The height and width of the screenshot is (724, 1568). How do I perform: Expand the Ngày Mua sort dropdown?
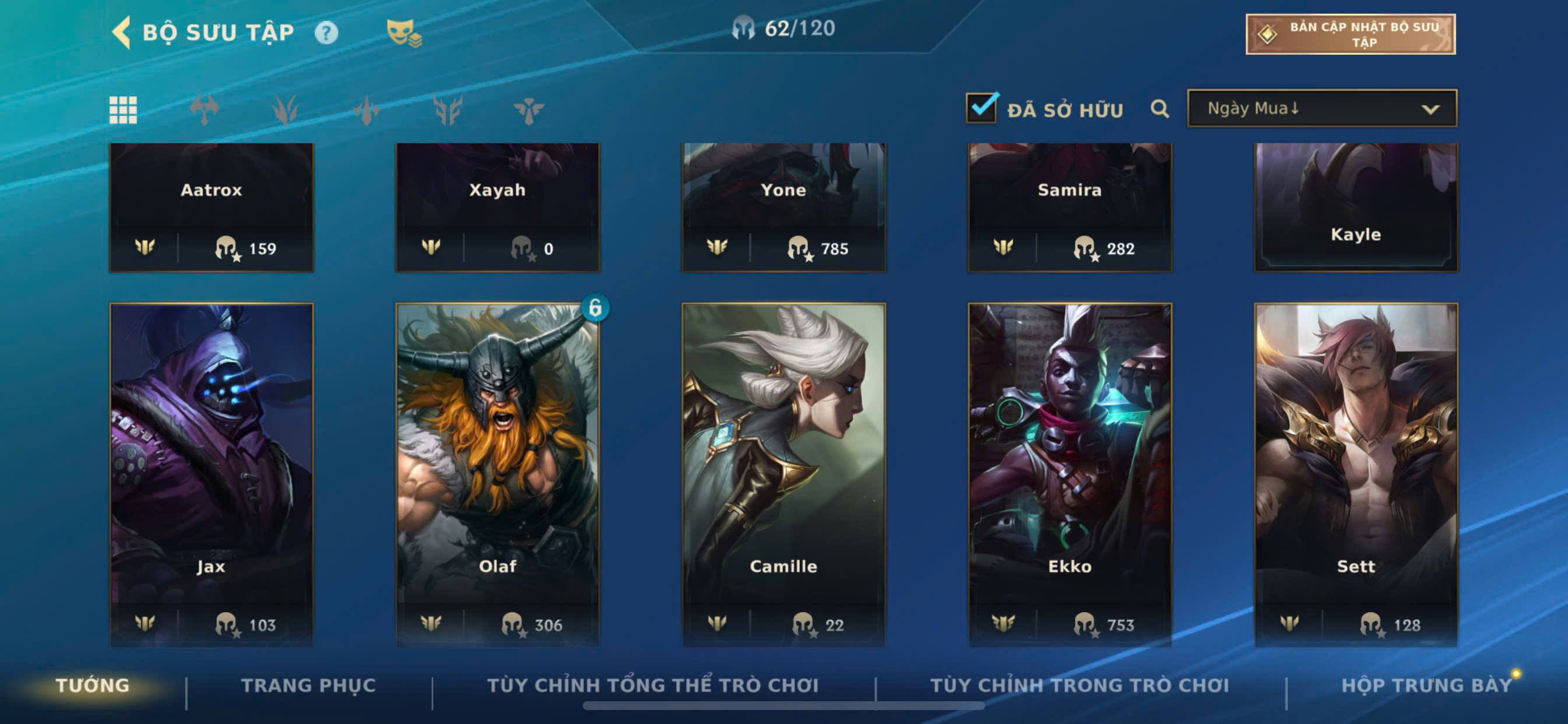(x=1322, y=108)
